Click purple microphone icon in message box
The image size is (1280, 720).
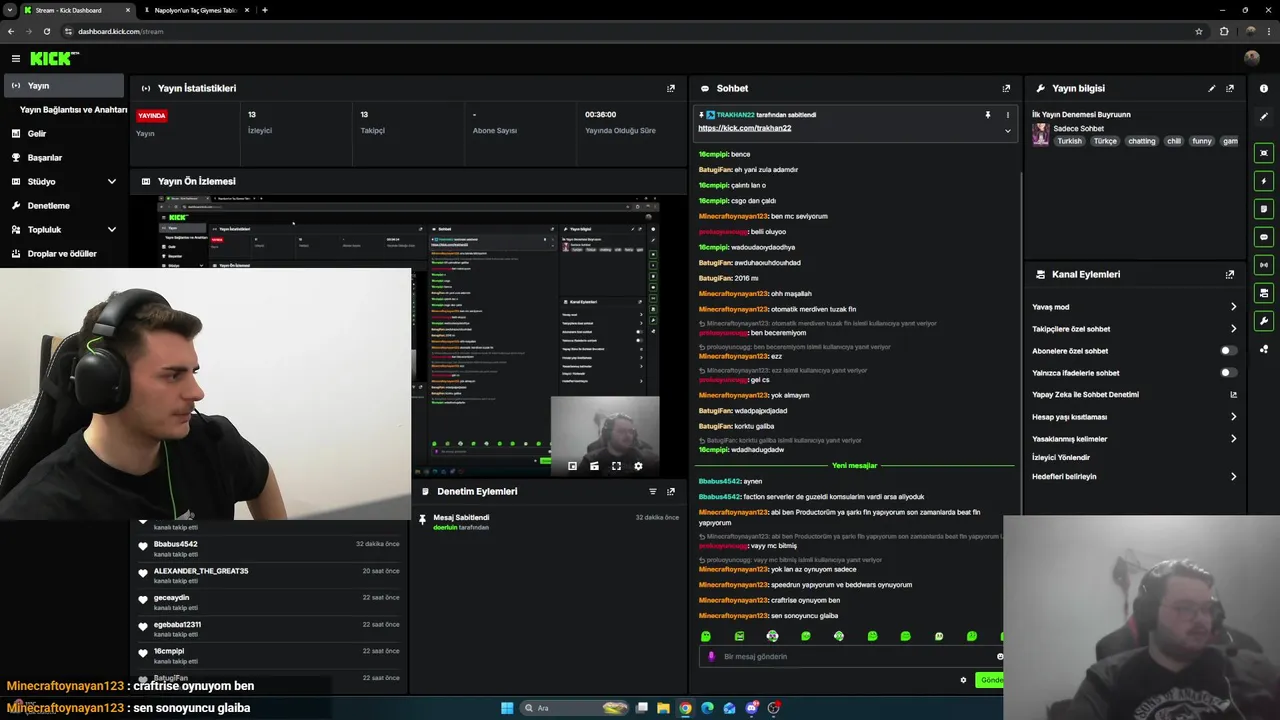pyautogui.click(x=711, y=656)
